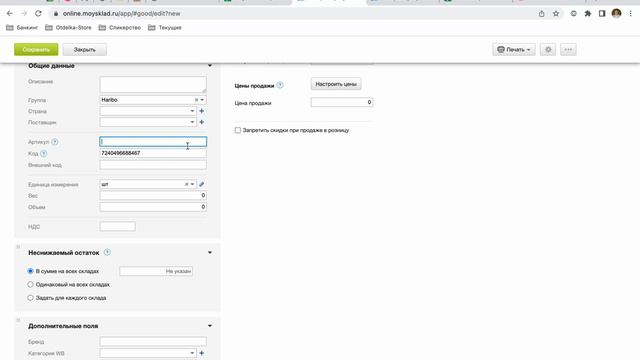Image resolution: width=640 pixels, height=360 pixels.
Task: Click the green Сохранить button
Action: [x=36, y=49]
